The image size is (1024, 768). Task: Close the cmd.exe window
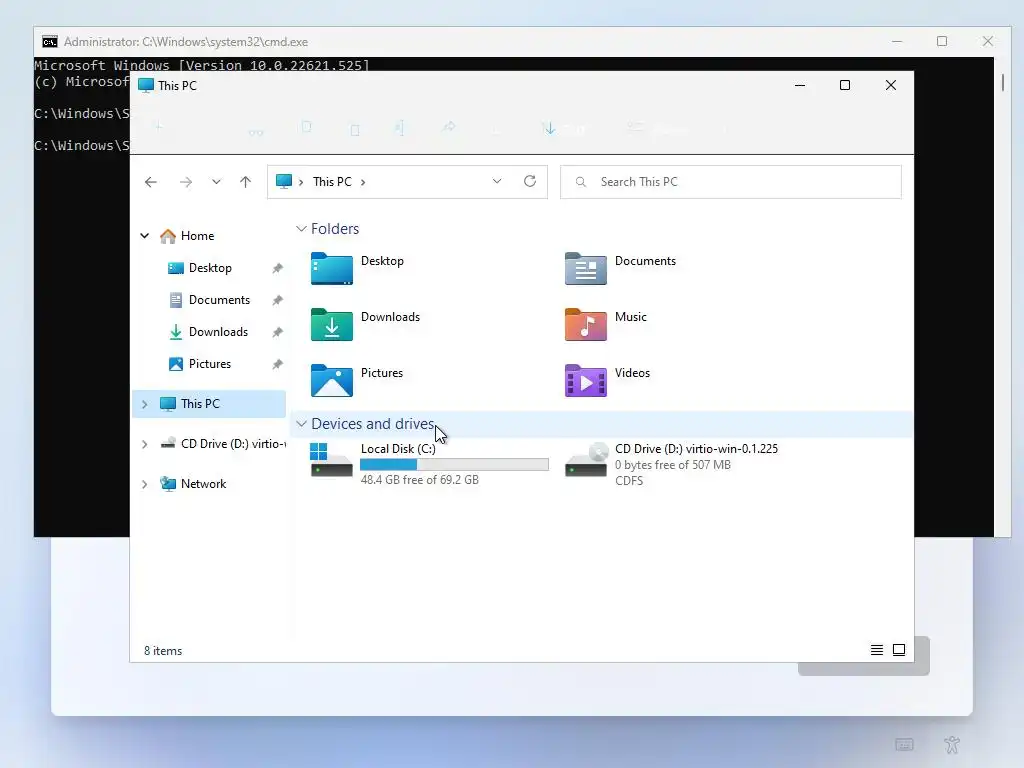pyautogui.click(x=988, y=41)
